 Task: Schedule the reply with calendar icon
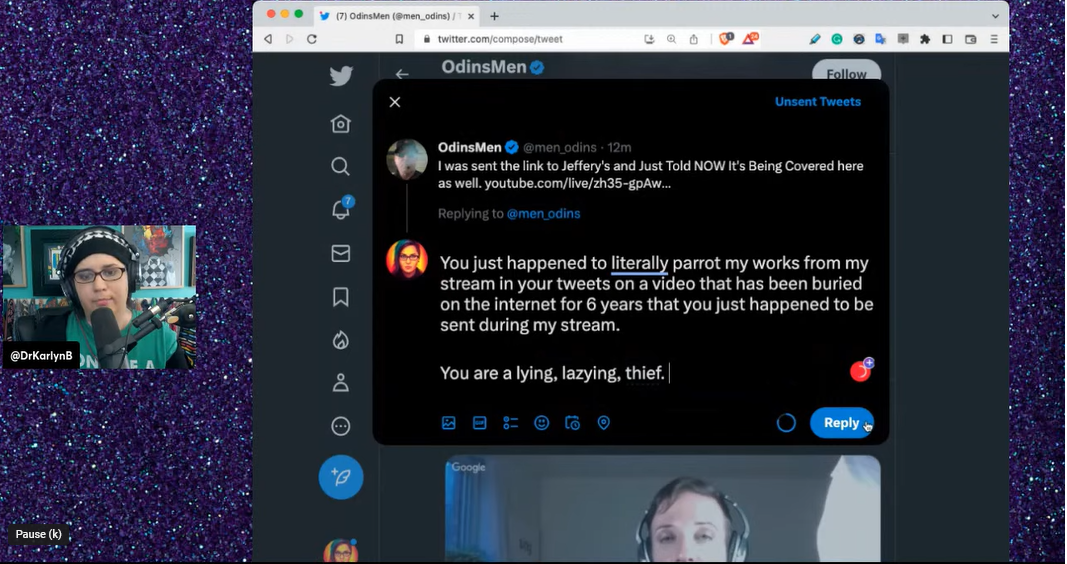pyautogui.click(x=572, y=423)
